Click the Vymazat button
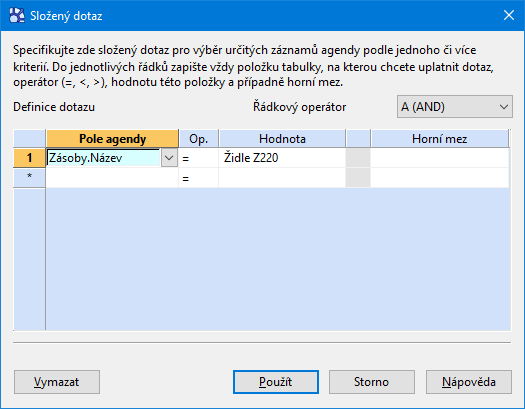Image resolution: width=525 pixels, height=409 pixels. tap(57, 382)
